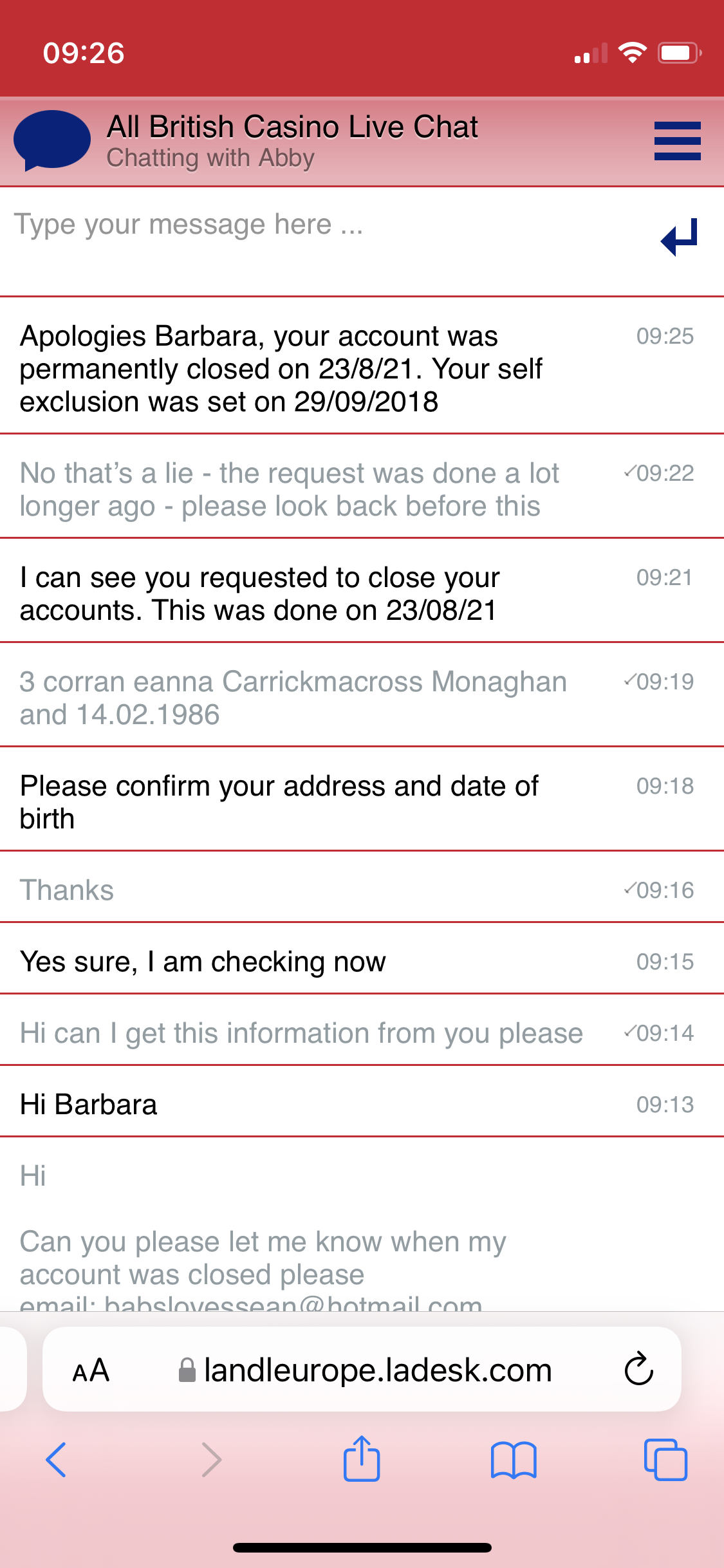Open Safari bookmarks book icon

(513, 1460)
